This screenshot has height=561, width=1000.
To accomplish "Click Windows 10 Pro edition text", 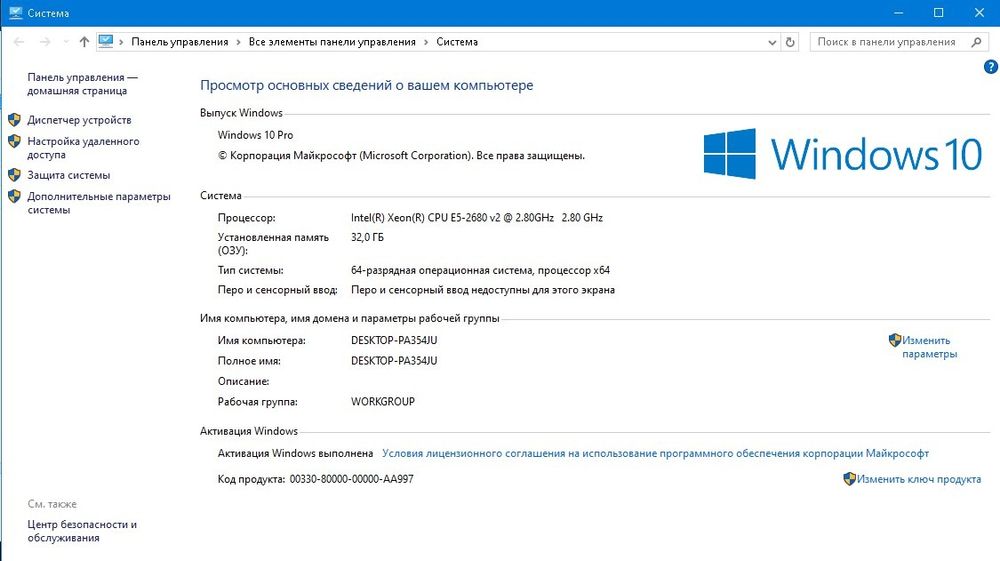I will 255,135.
